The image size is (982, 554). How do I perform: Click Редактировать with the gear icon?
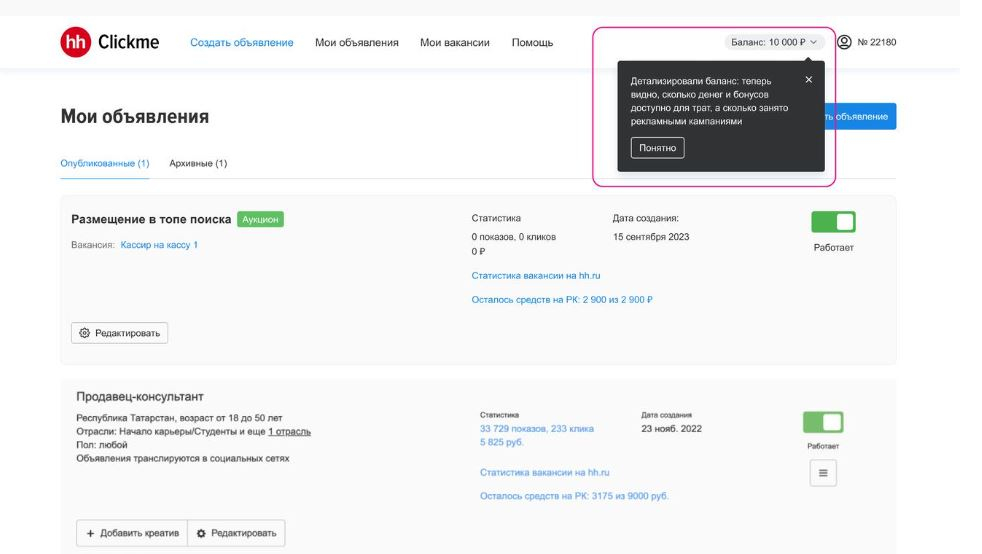pyautogui.click(x=120, y=333)
